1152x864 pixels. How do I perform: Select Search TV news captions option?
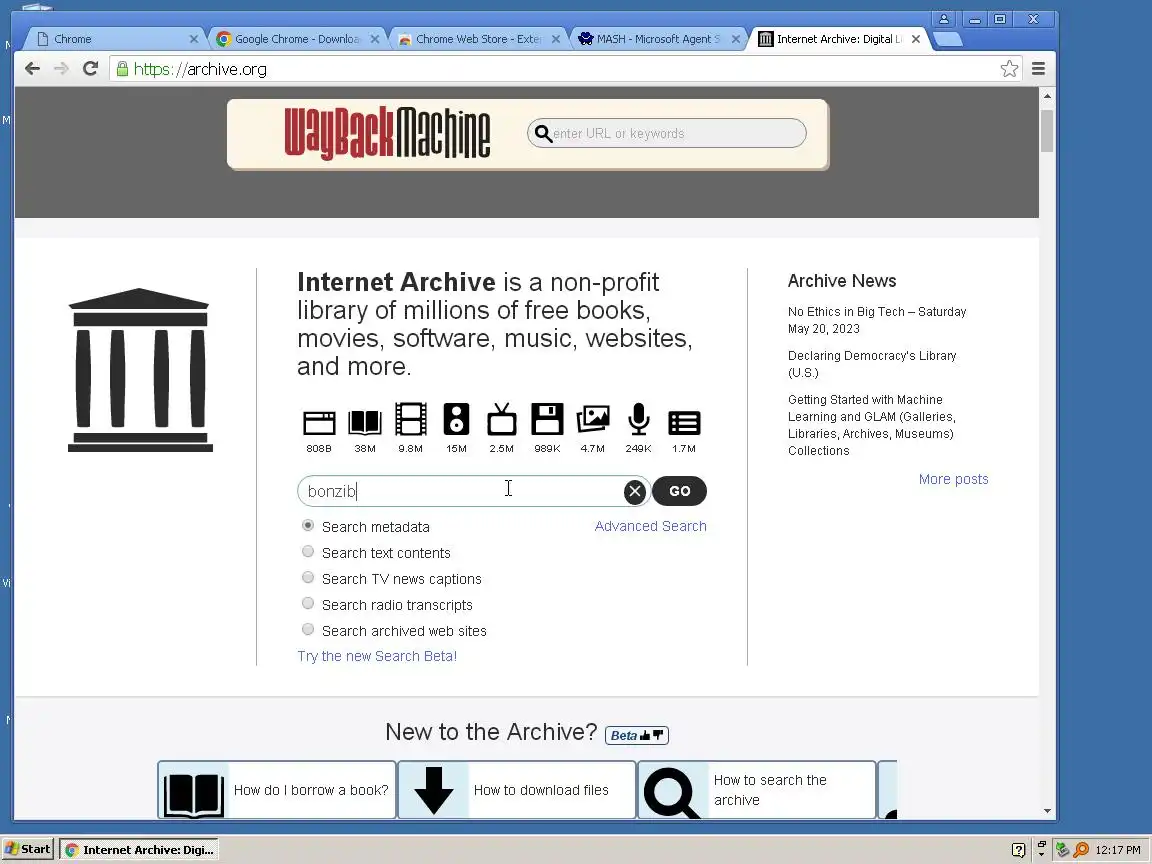tap(308, 577)
